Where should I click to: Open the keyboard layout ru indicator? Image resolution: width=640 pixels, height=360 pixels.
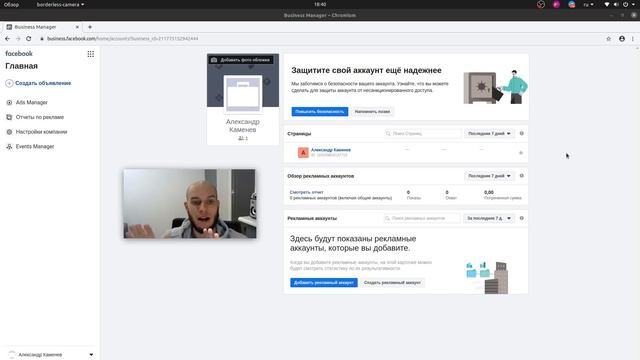[x=588, y=4]
